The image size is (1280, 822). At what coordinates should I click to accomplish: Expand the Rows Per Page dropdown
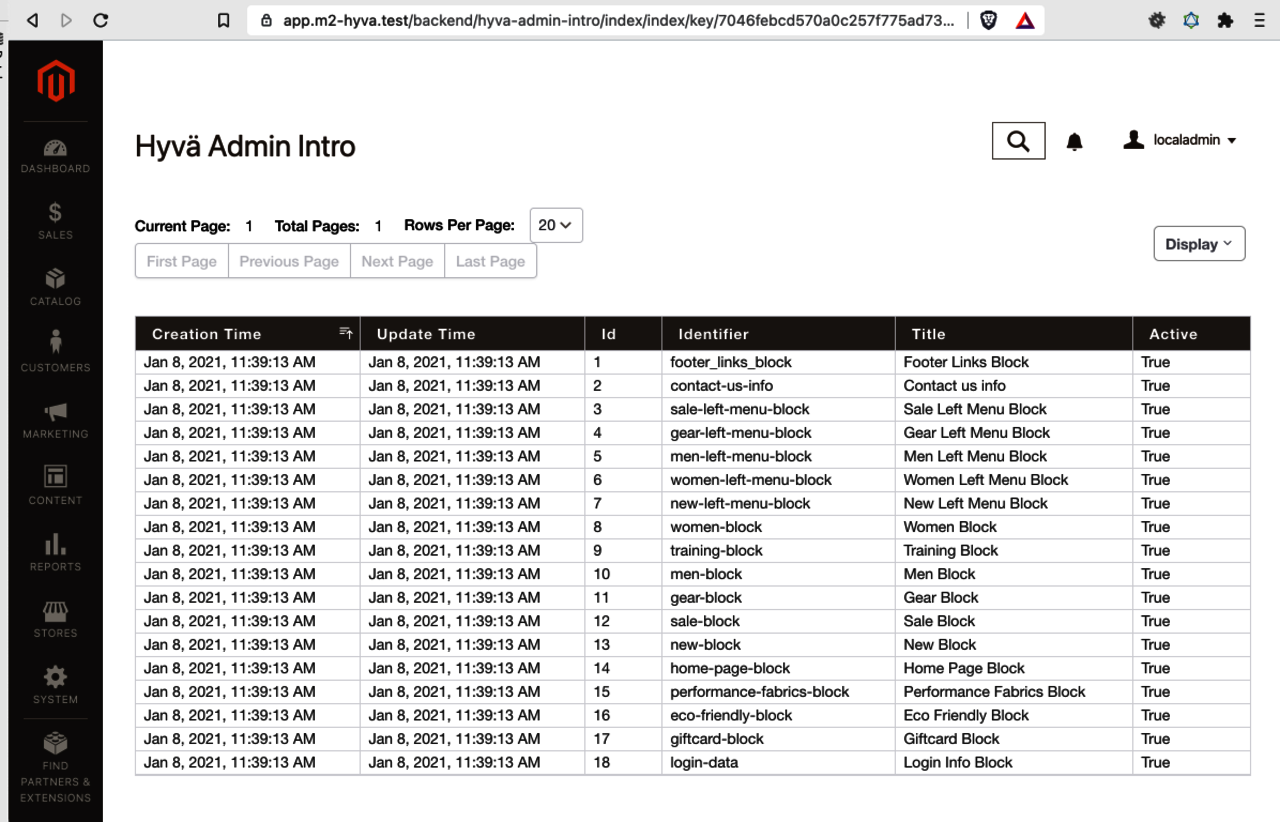555,225
